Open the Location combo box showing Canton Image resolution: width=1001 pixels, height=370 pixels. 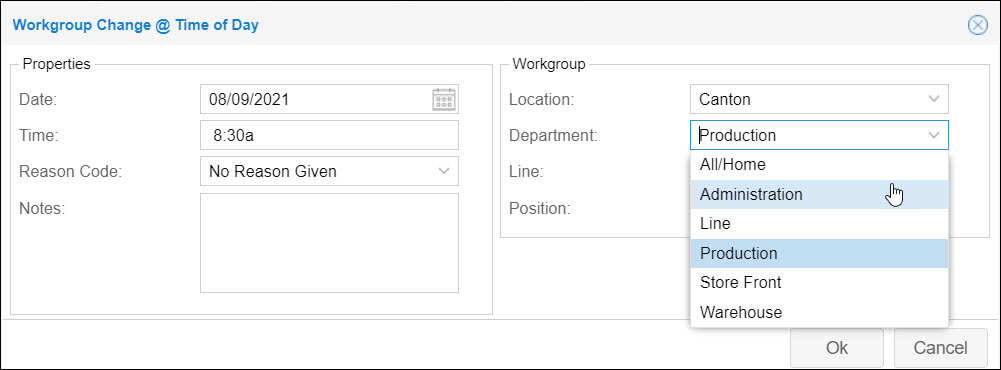(819, 99)
